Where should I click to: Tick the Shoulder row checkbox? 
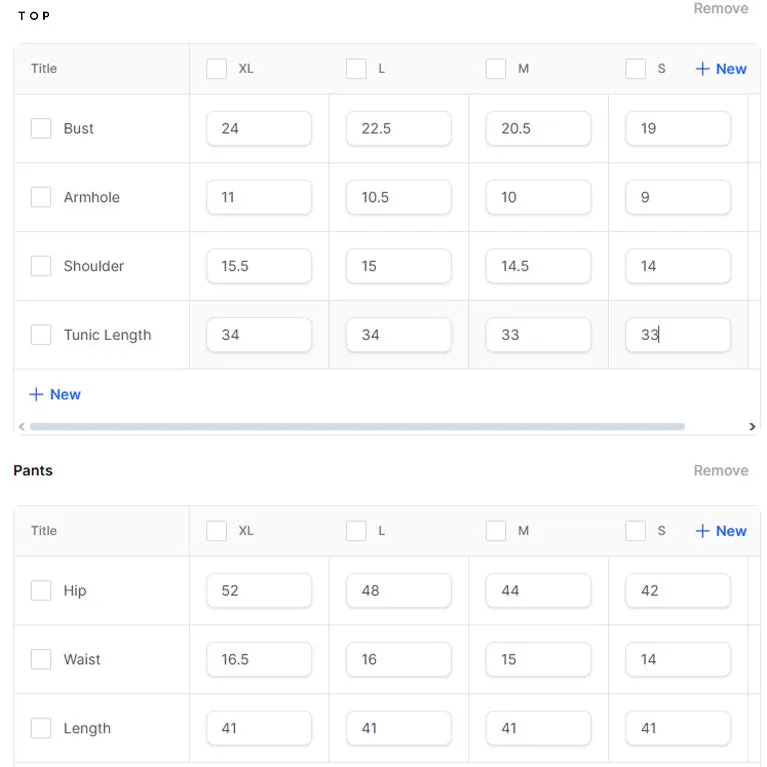(41, 266)
